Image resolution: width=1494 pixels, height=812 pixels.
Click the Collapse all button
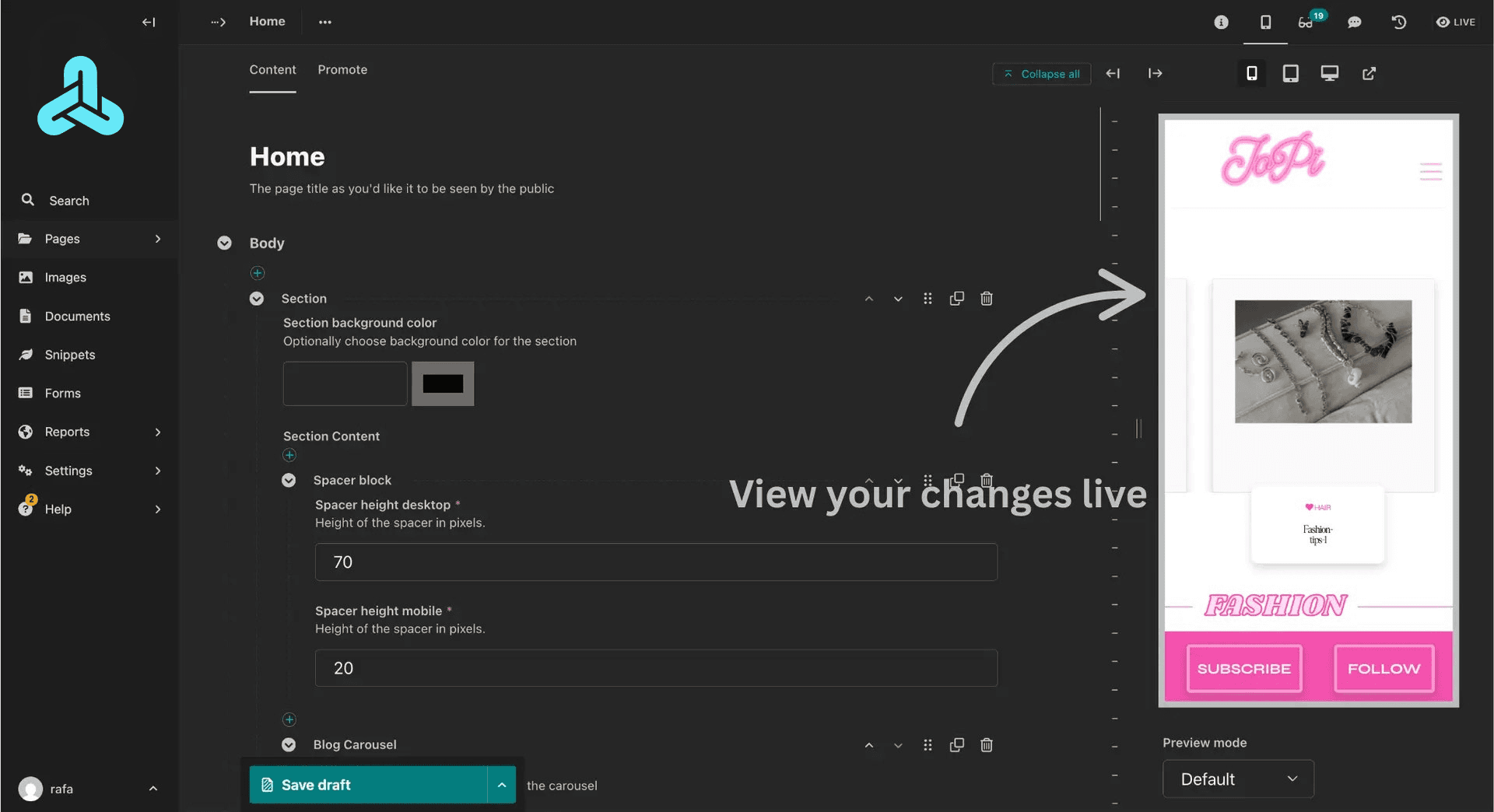pos(1041,74)
